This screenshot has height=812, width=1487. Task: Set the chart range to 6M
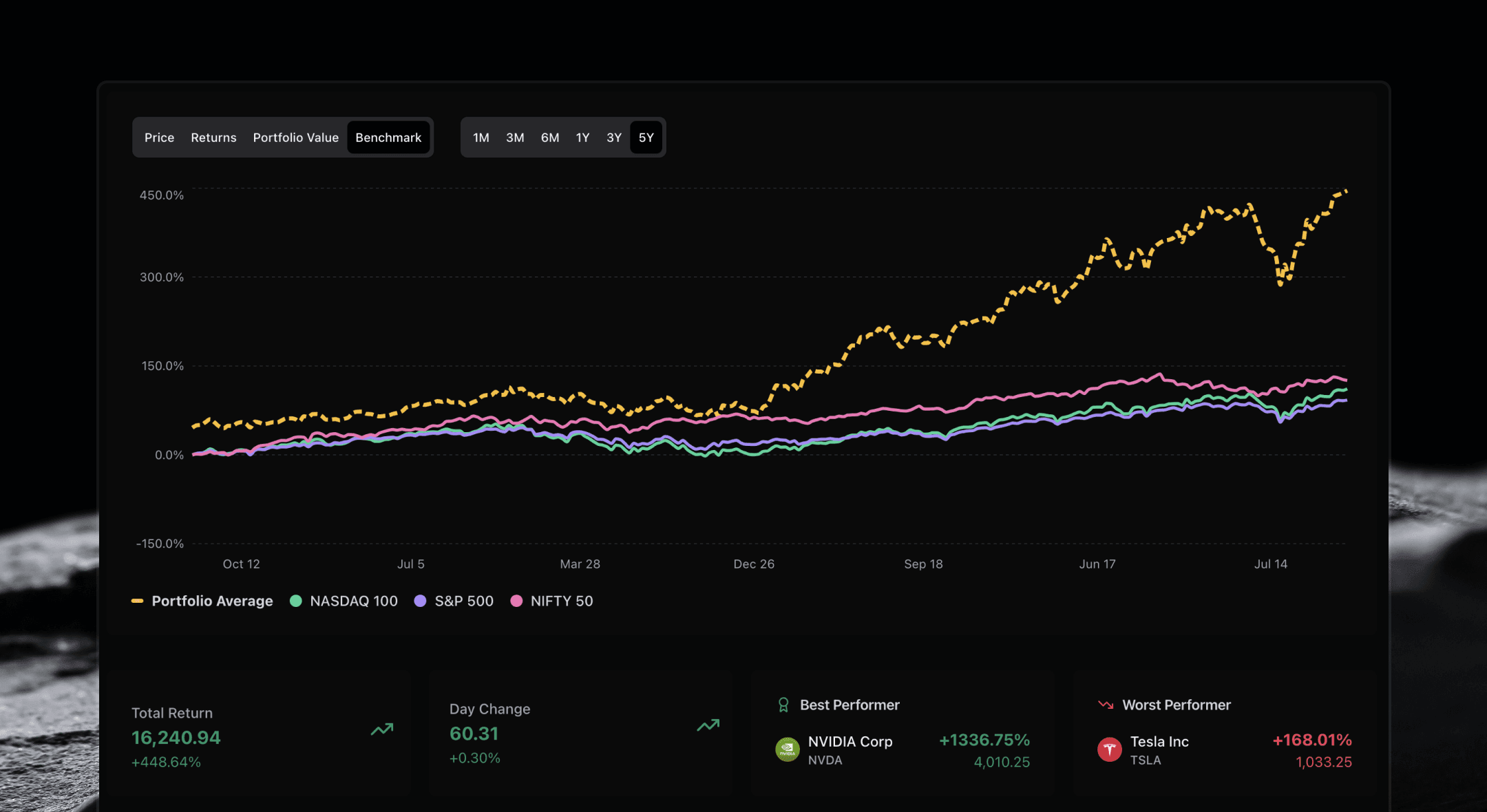pos(549,138)
